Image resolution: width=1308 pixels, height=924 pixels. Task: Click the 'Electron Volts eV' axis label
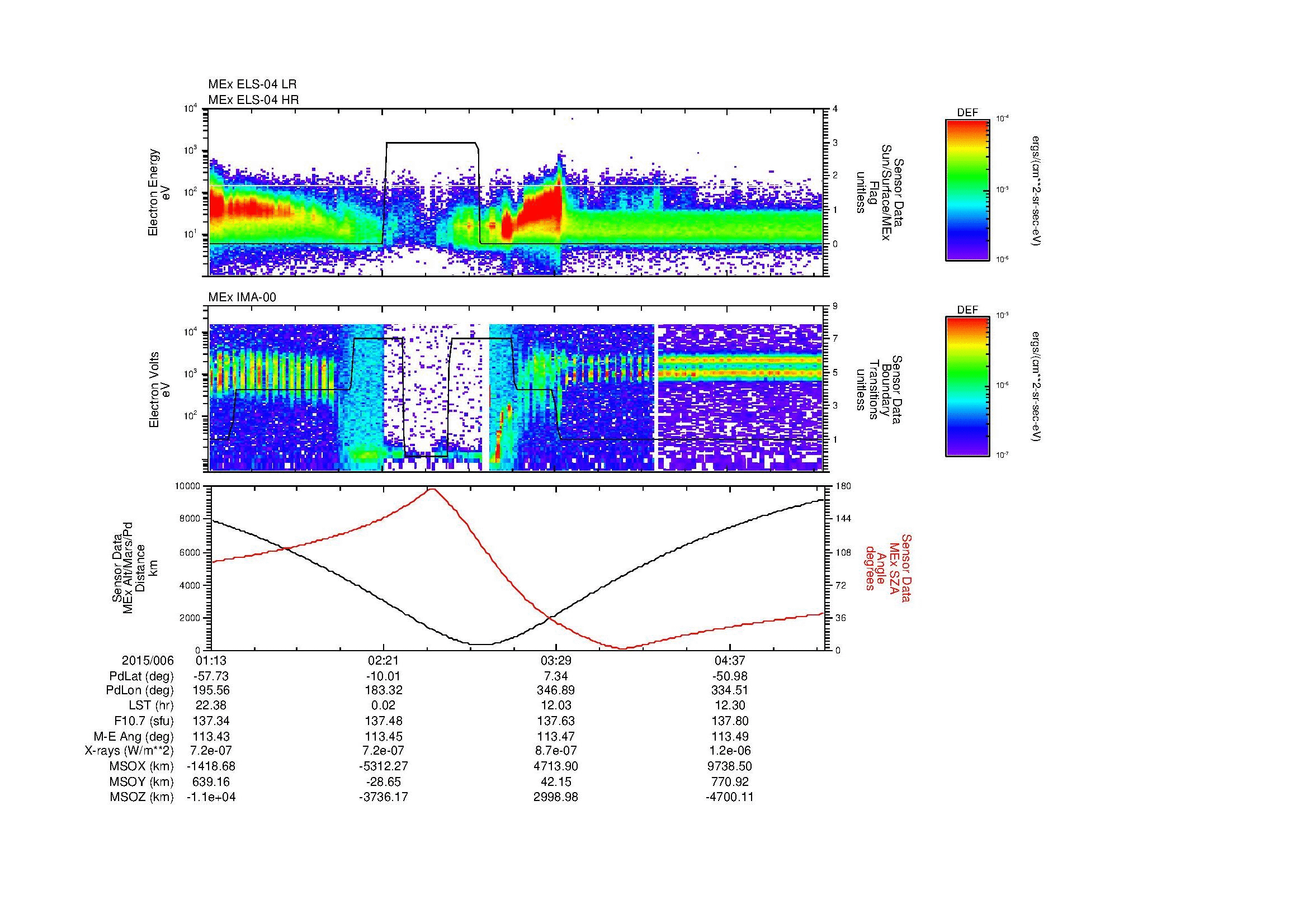point(159,390)
